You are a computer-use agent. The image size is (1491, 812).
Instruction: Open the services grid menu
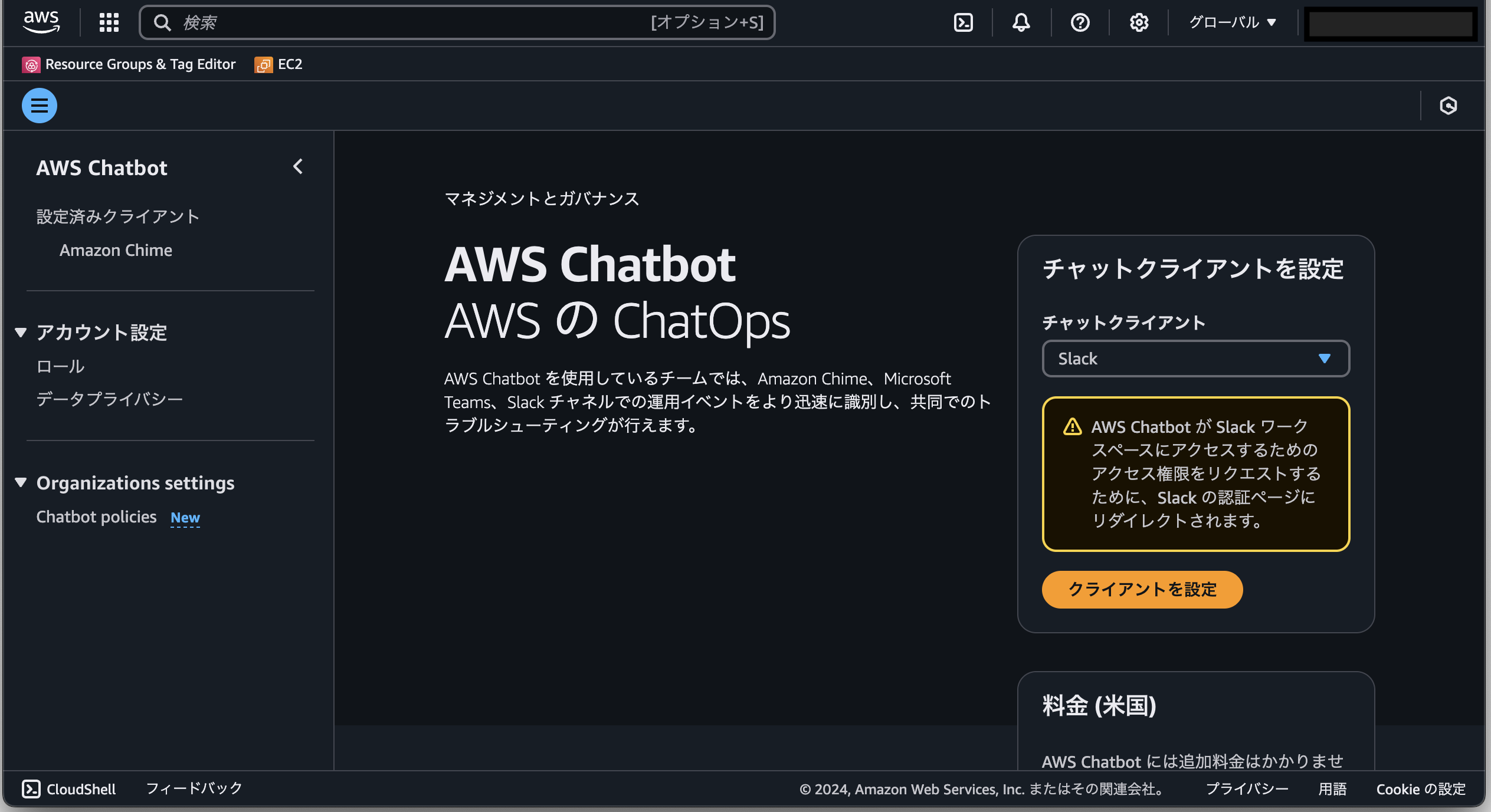pyautogui.click(x=108, y=22)
